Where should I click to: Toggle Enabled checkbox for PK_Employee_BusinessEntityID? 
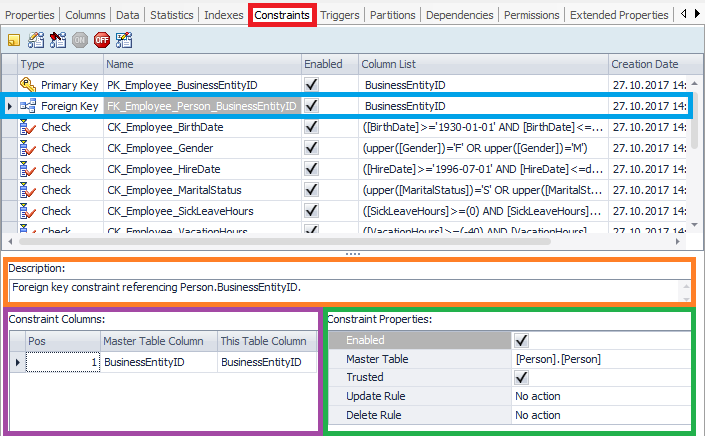pyautogui.click(x=312, y=86)
